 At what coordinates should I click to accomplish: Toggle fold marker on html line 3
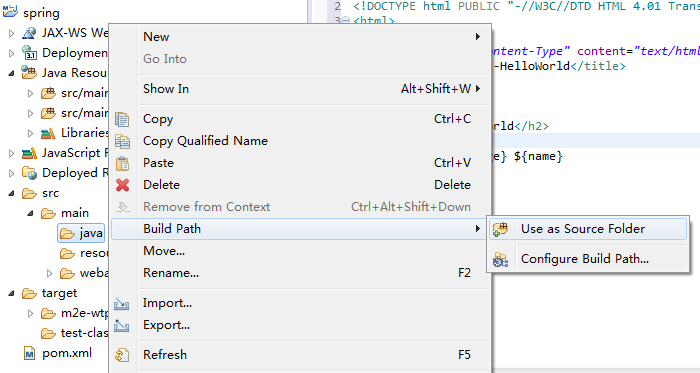click(x=346, y=21)
